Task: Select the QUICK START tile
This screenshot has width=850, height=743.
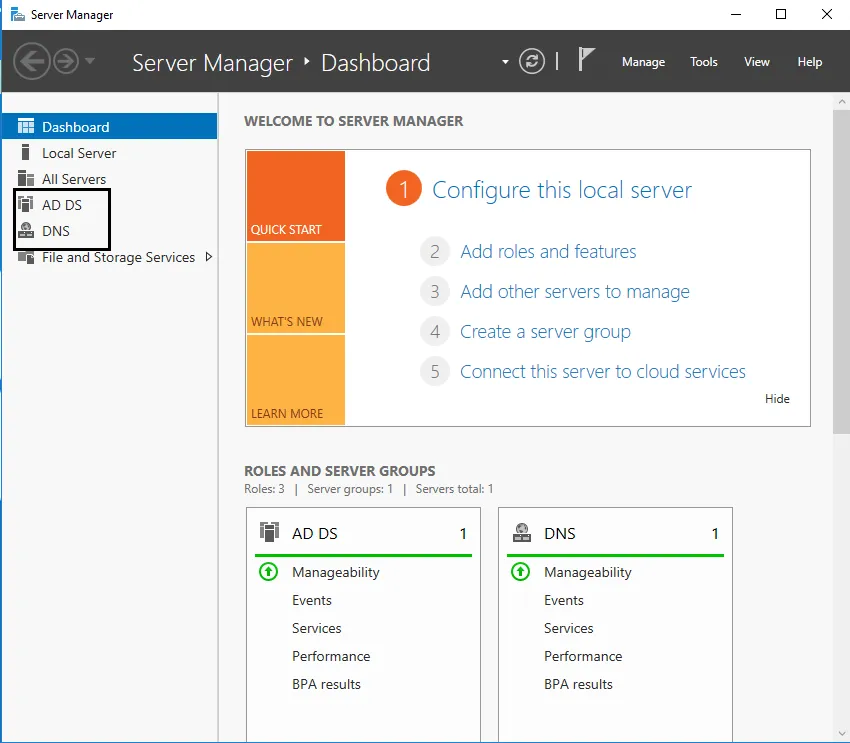Action: tap(296, 196)
